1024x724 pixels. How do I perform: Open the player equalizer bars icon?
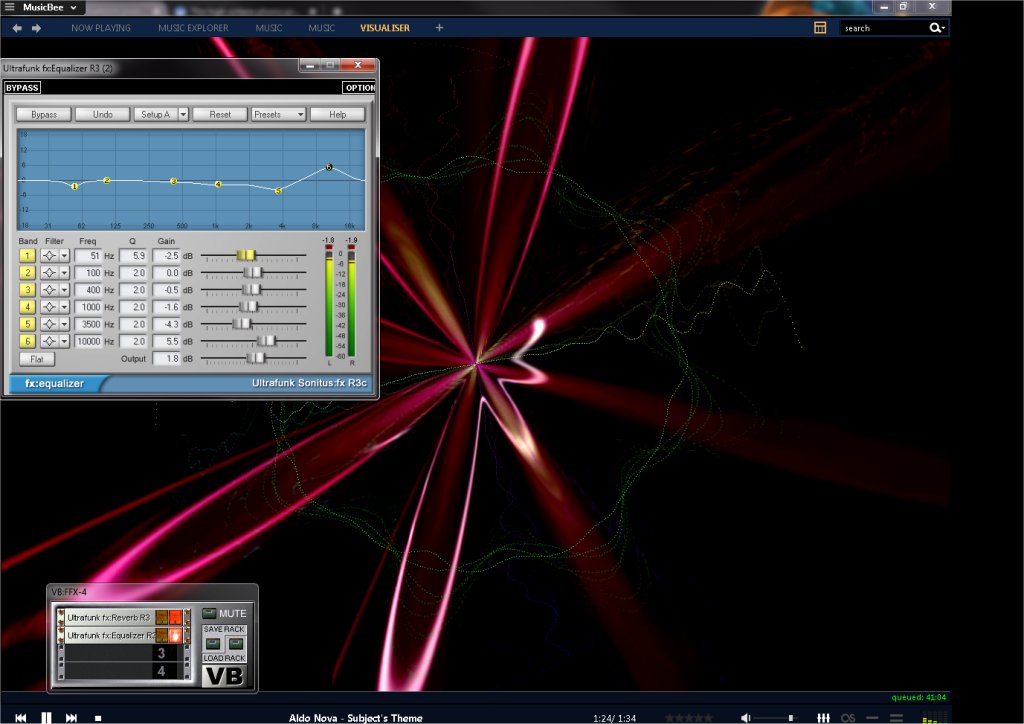824,717
